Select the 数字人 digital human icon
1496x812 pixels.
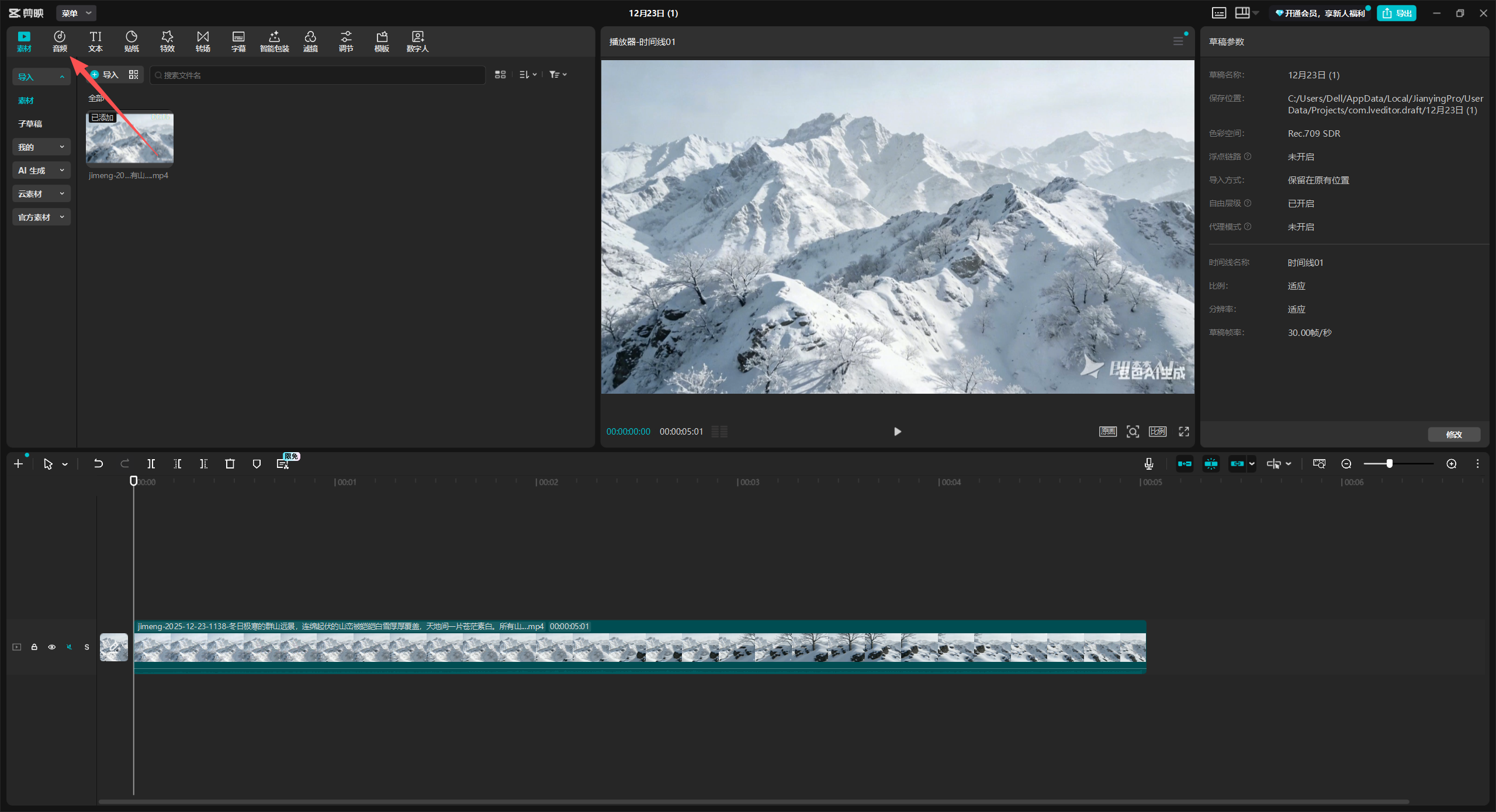(x=417, y=41)
